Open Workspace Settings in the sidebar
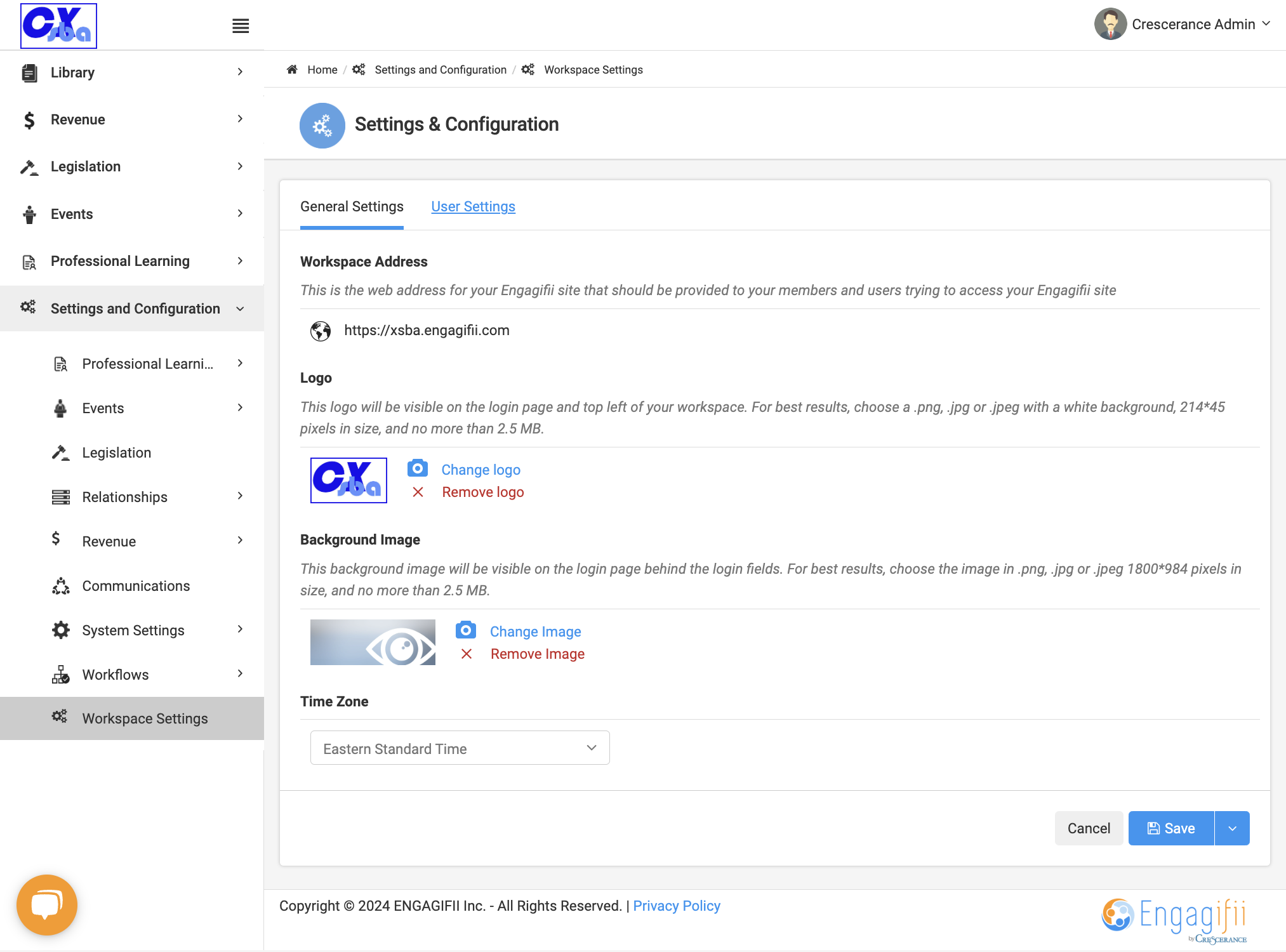Screen dimensions: 1286x952 tap(132, 718)
